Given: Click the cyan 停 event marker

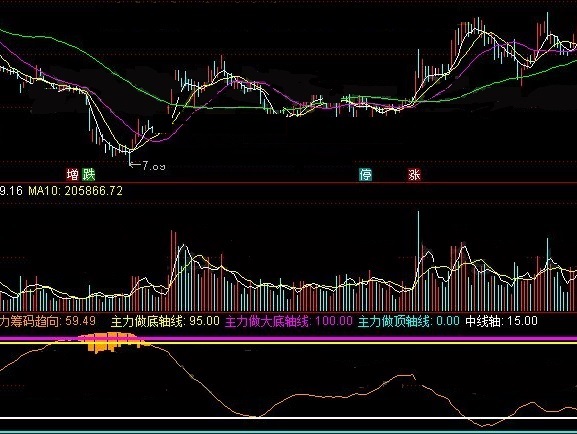Looking at the screenshot, I should click(365, 174).
